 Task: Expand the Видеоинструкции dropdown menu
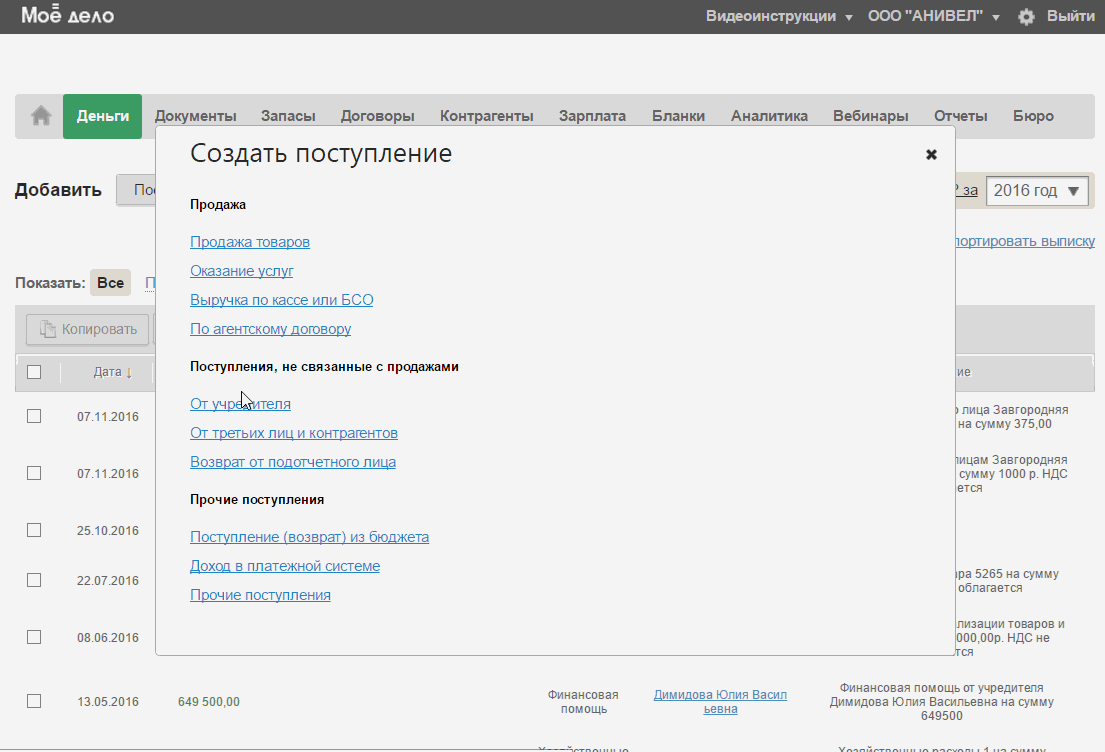(x=779, y=17)
